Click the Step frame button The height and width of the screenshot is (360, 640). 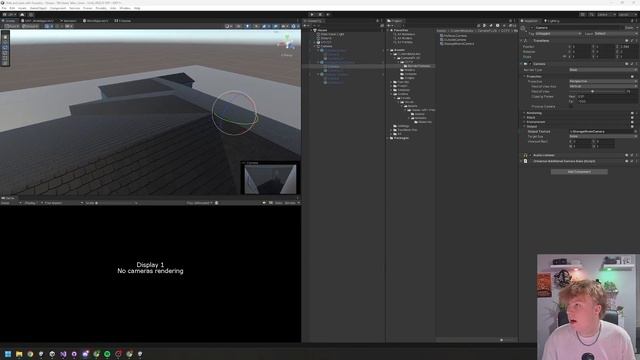tap(328, 15)
